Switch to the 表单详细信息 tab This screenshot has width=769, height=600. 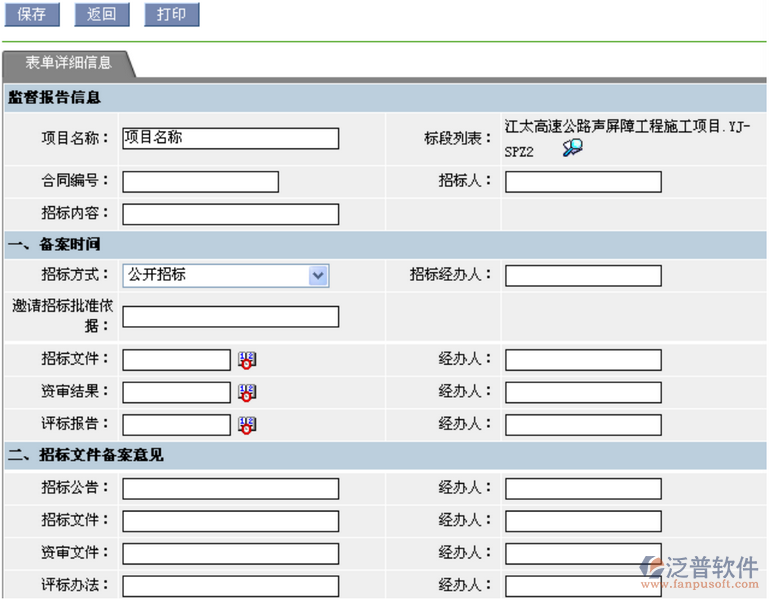tap(68, 63)
